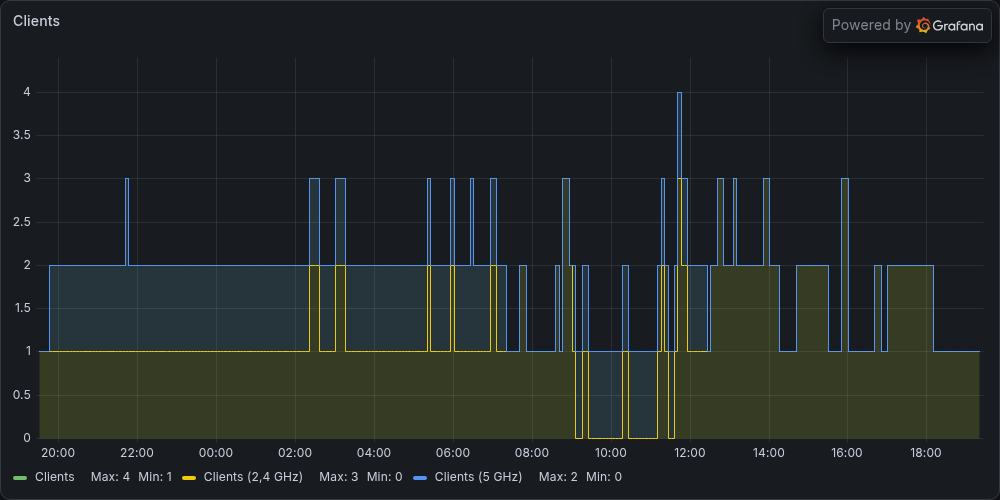Select the Clients legend series label
The width and height of the screenshot is (1000, 500).
click(x=55, y=477)
